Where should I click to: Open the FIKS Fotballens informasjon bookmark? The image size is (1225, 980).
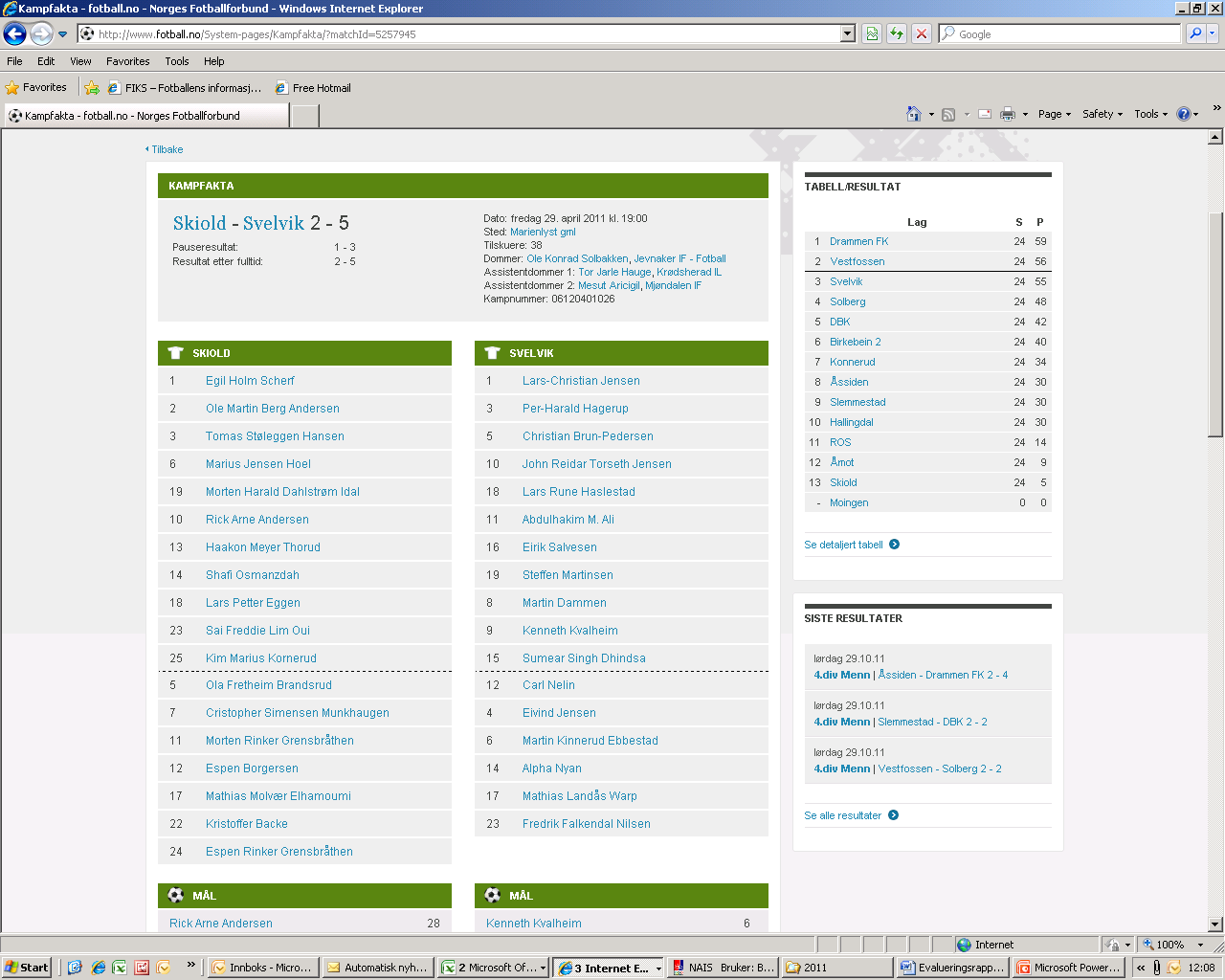(184, 88)
